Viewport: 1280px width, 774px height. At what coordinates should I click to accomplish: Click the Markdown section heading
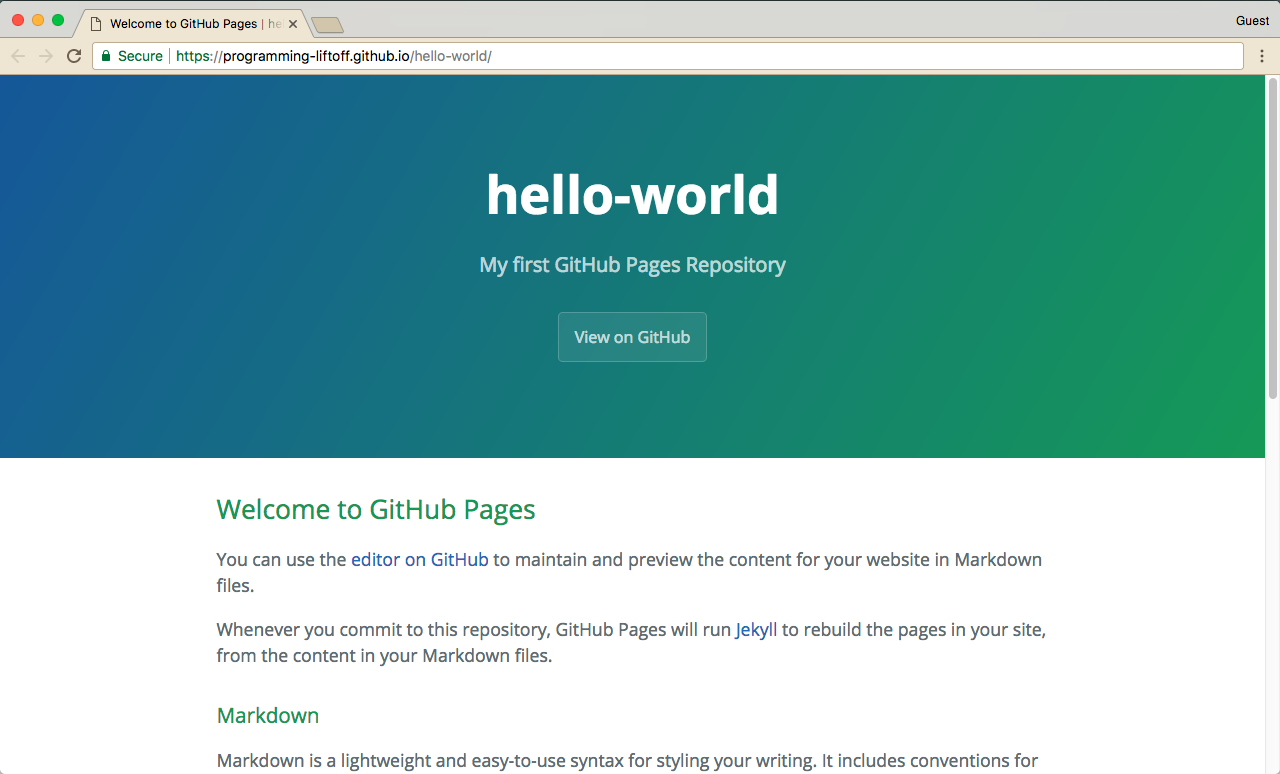(268, 716)
